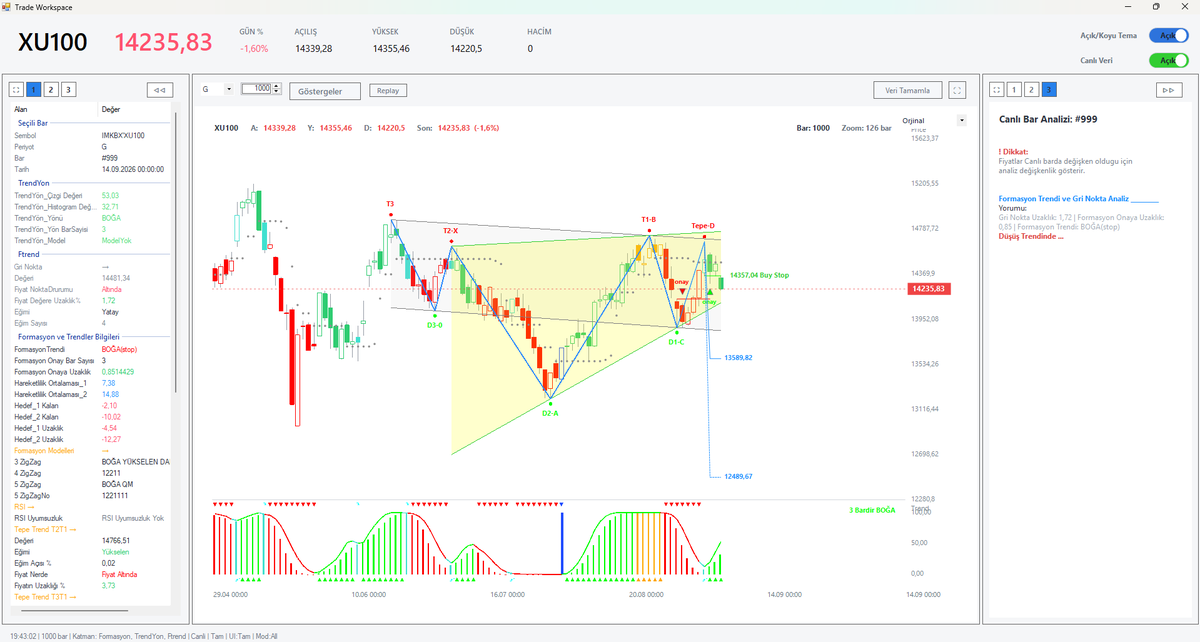Click the Veri Tamamla button
1200x642 pixels.
908,90
